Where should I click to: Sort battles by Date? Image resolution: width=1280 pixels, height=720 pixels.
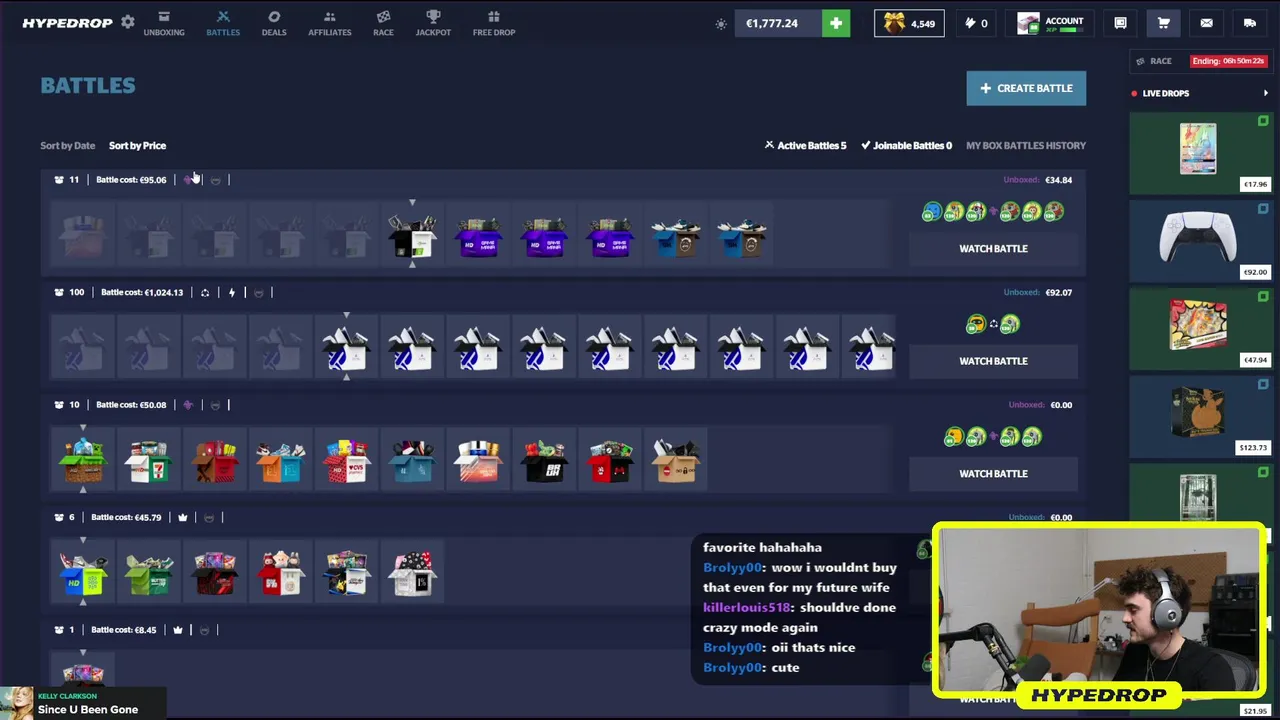coord(68,146)
